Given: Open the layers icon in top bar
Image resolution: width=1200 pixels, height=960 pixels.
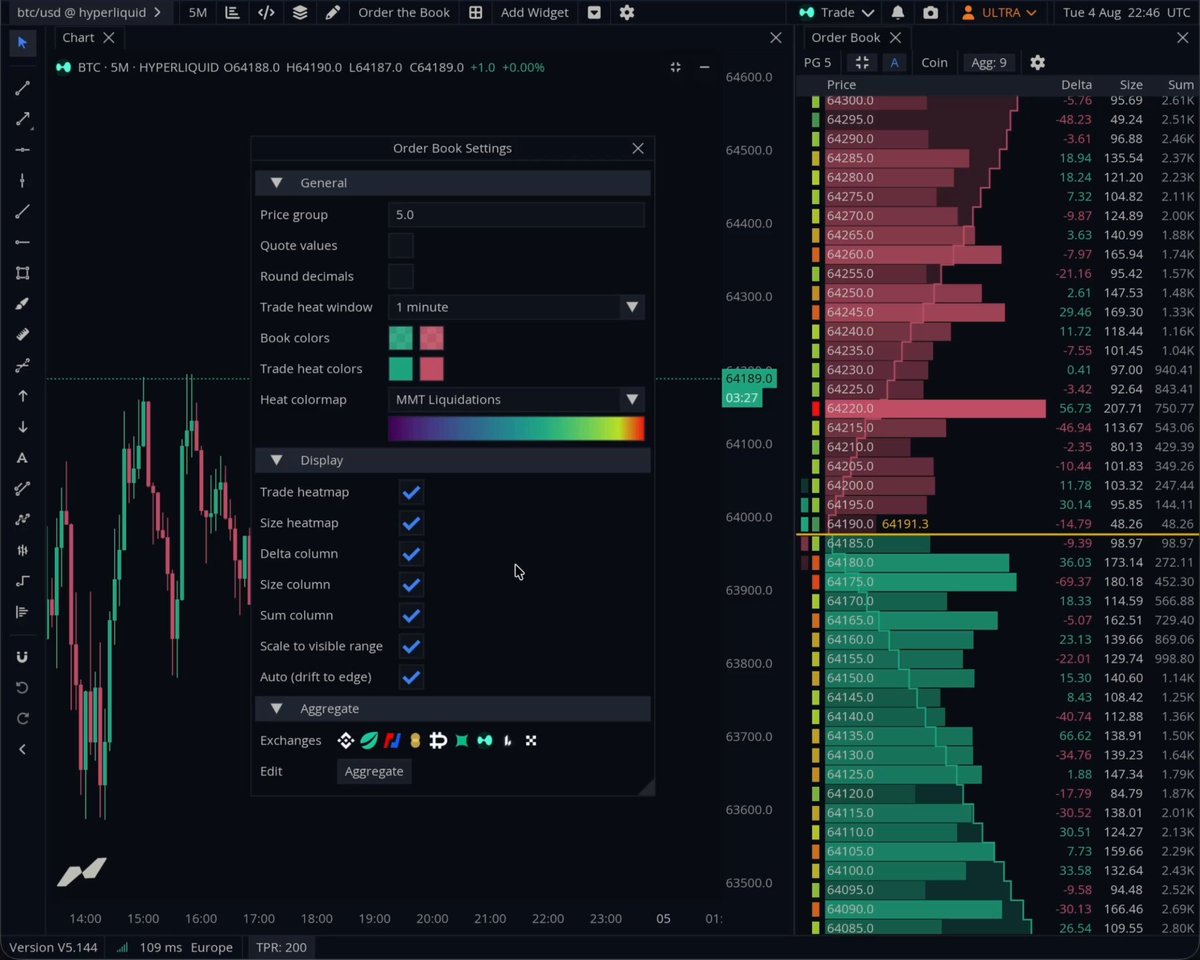Looking at the screenshot, I should tap(300, 13).
